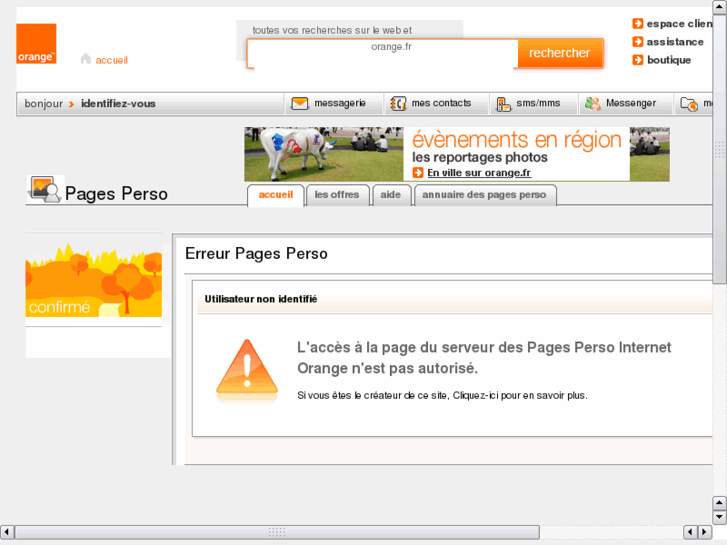This screenshot has width=727, height=545.
Task: Click identifiez-vous to sign in
Action: (118, 103)
